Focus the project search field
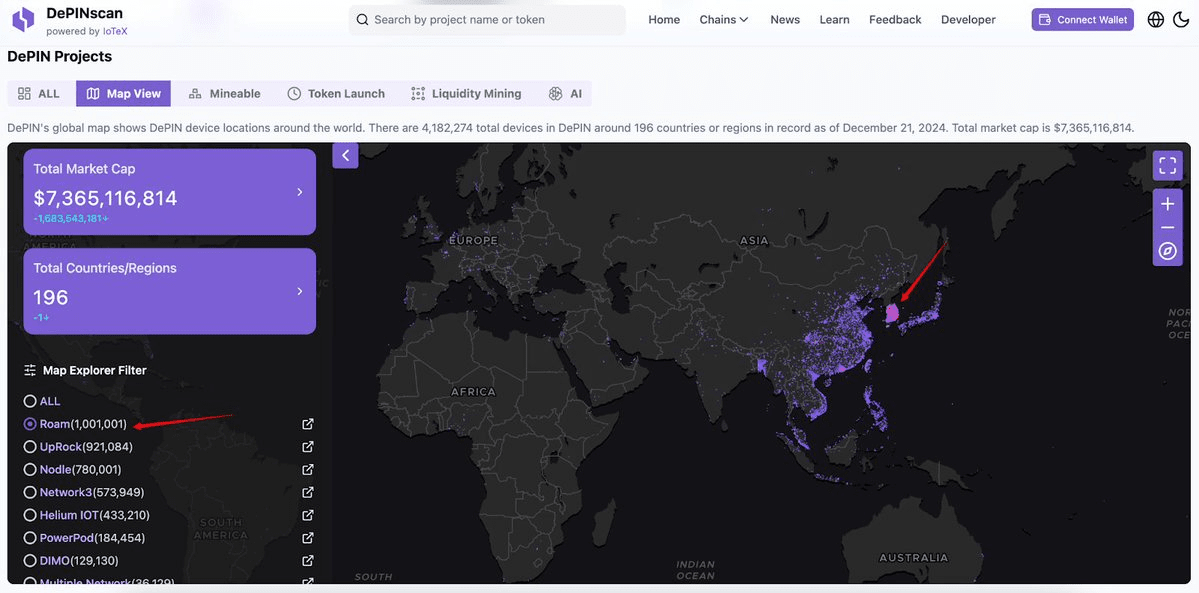The height and width of the screenshot is (593, 1199). pos(487,20)
